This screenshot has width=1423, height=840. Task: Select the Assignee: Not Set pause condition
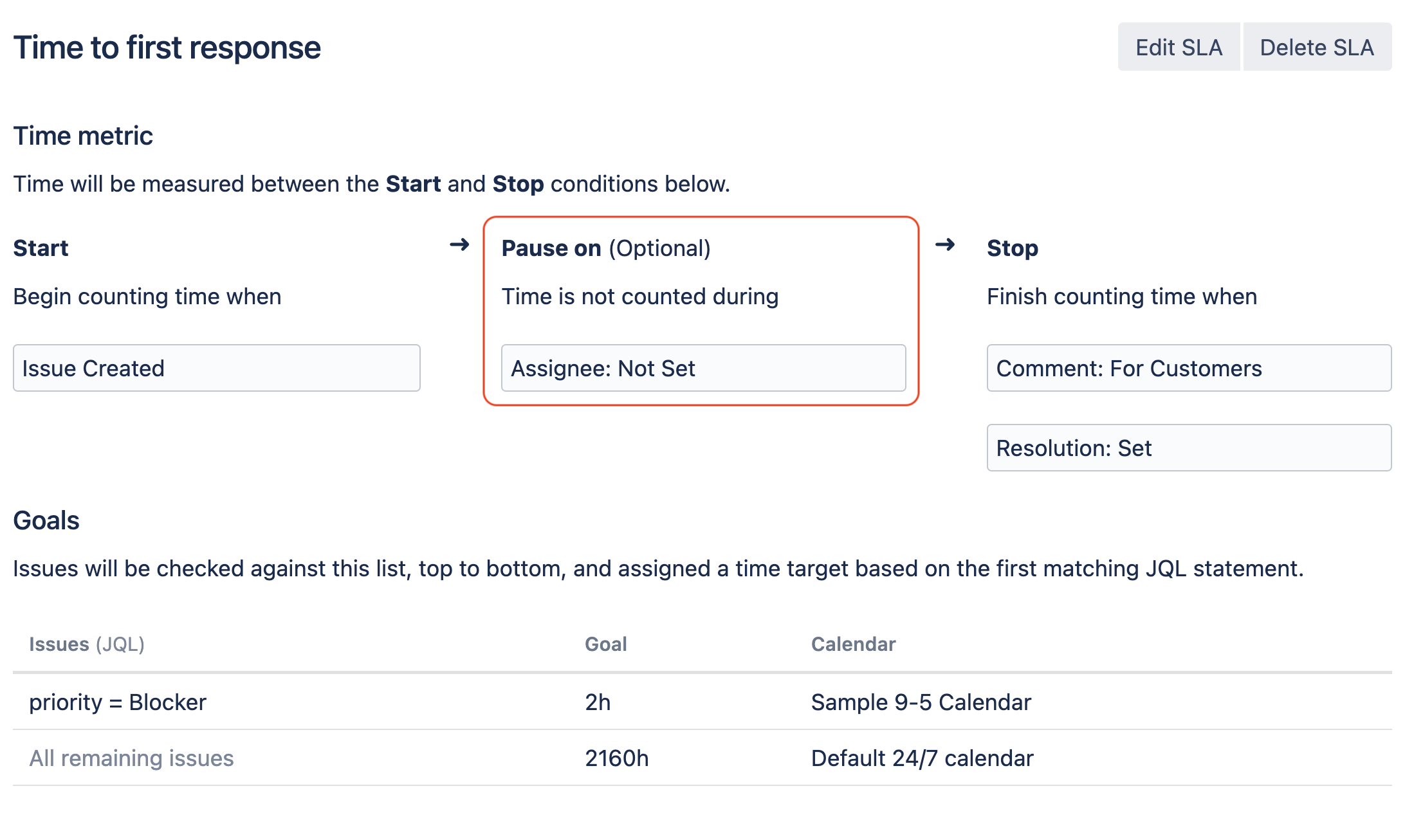tap(703, 369)
